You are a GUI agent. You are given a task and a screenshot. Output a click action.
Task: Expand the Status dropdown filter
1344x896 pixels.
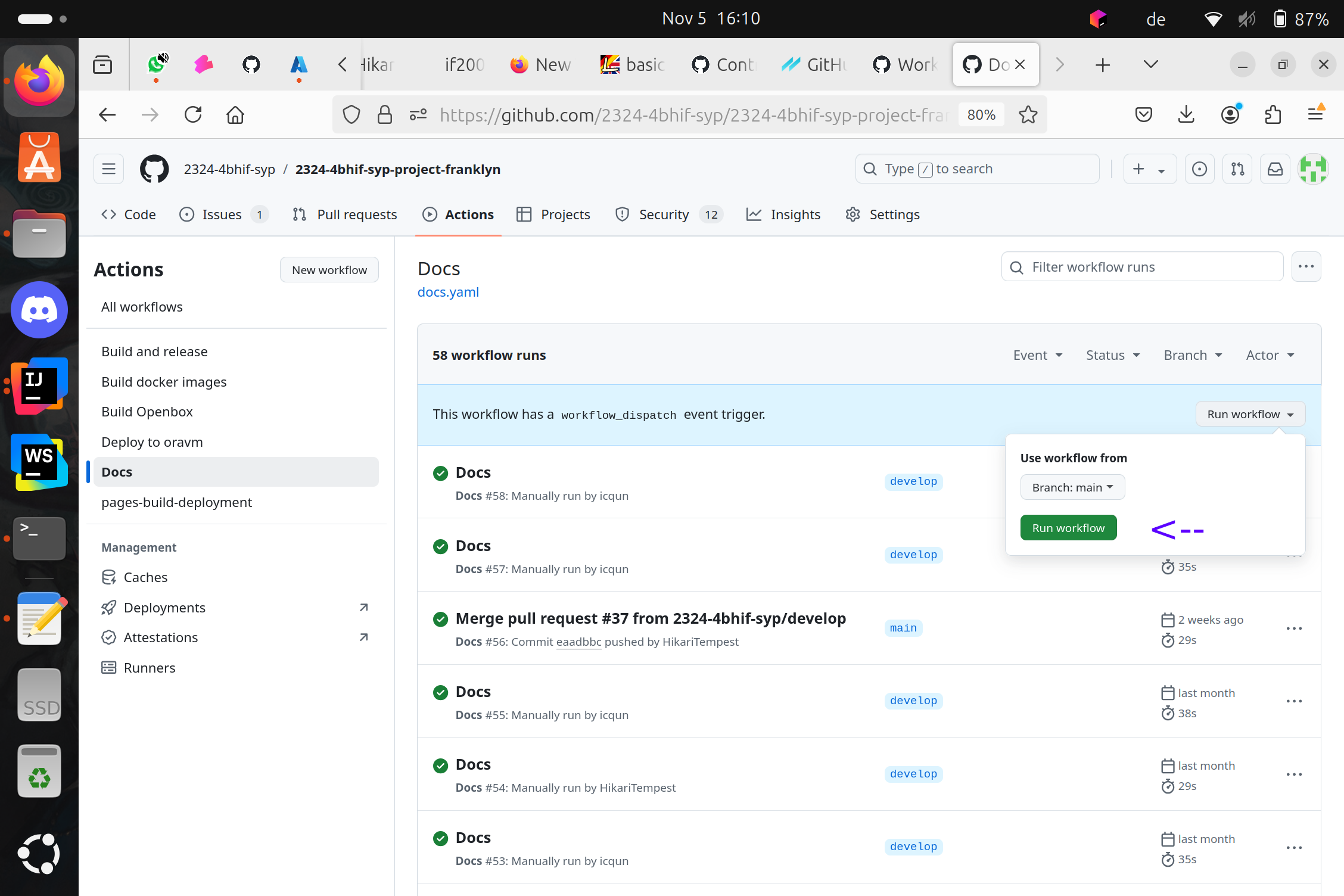[1112, 354]
